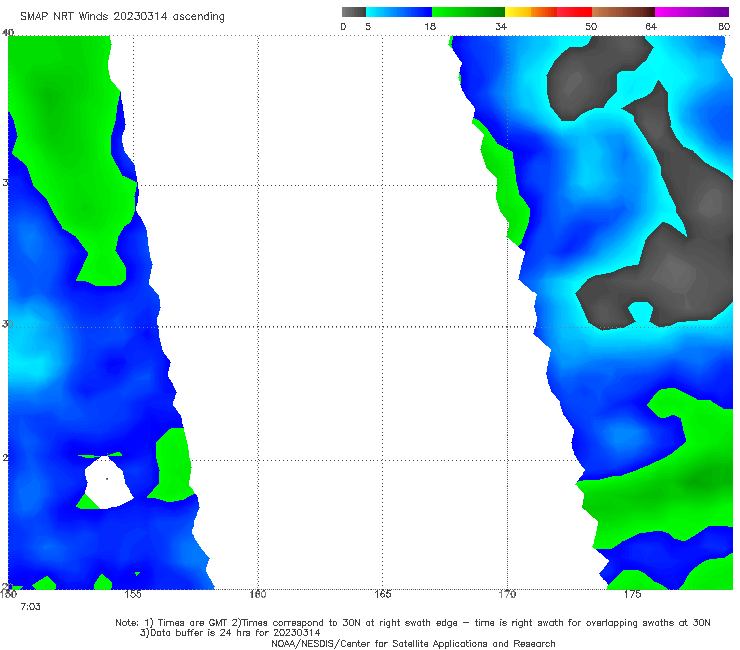Click the NOAA/NESDIS Center for Satellite Applications credit

413,644
